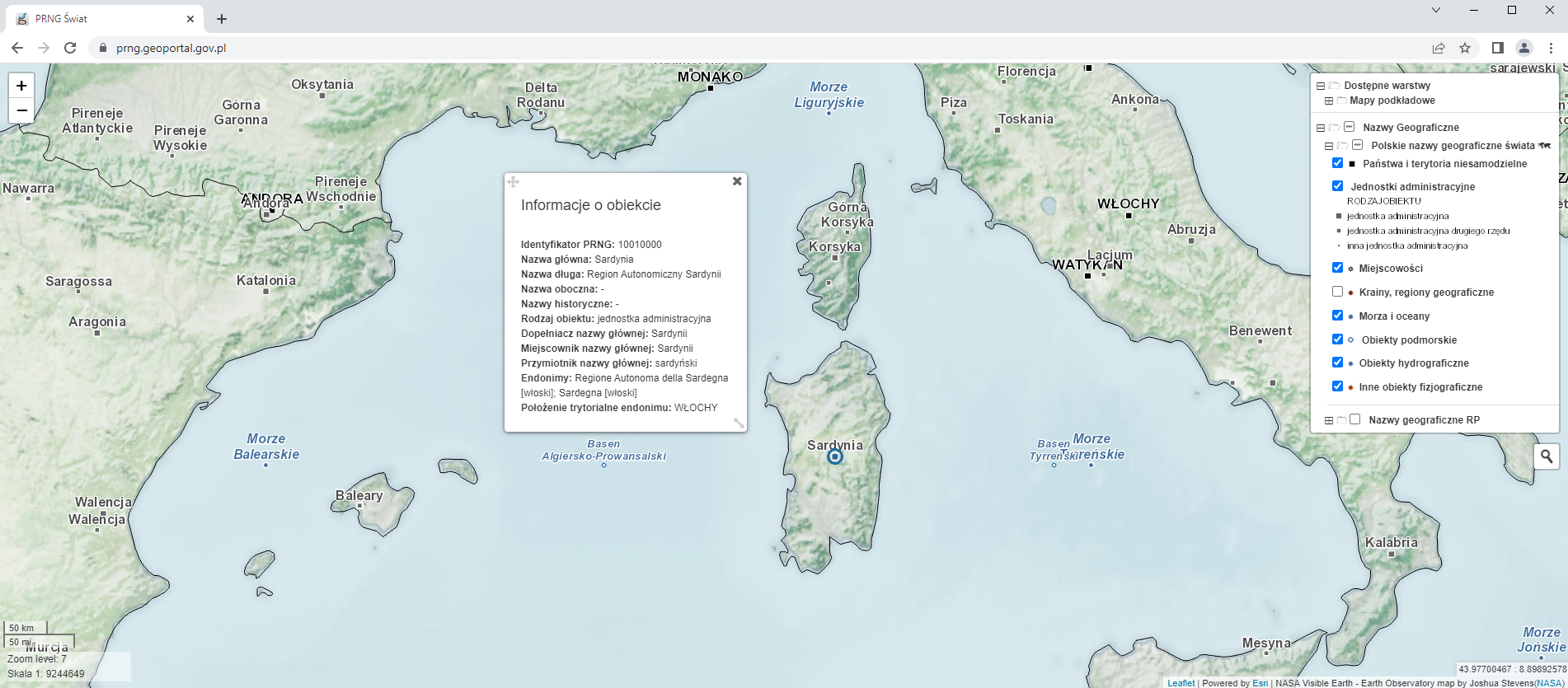This screenshot has width=1568, height=688.
Task: Click the popup move handle icon
Action: coord(514,182)
